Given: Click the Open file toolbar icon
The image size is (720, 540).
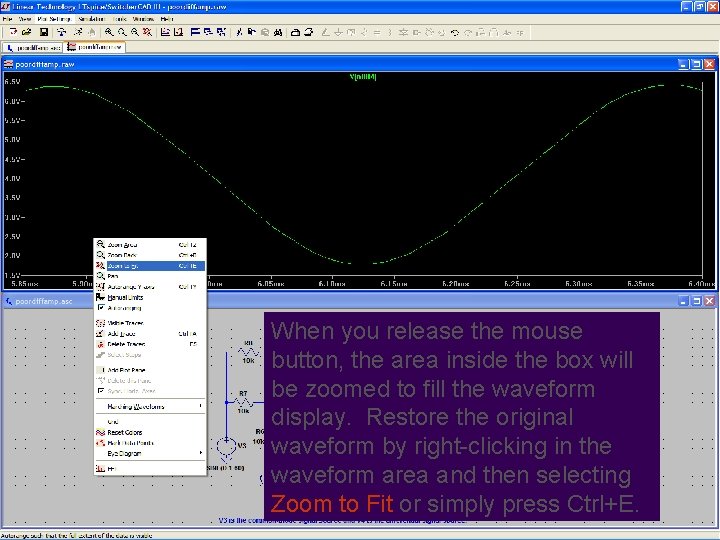Looking at the screenshot, I should click(27, 32).
